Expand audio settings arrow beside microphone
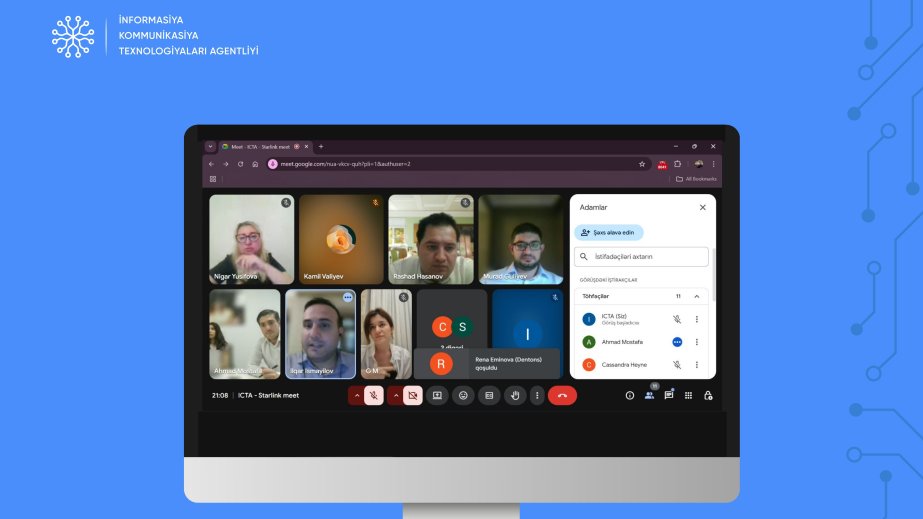The height and width of the screenshot is (519, 923). coord(355,395)
